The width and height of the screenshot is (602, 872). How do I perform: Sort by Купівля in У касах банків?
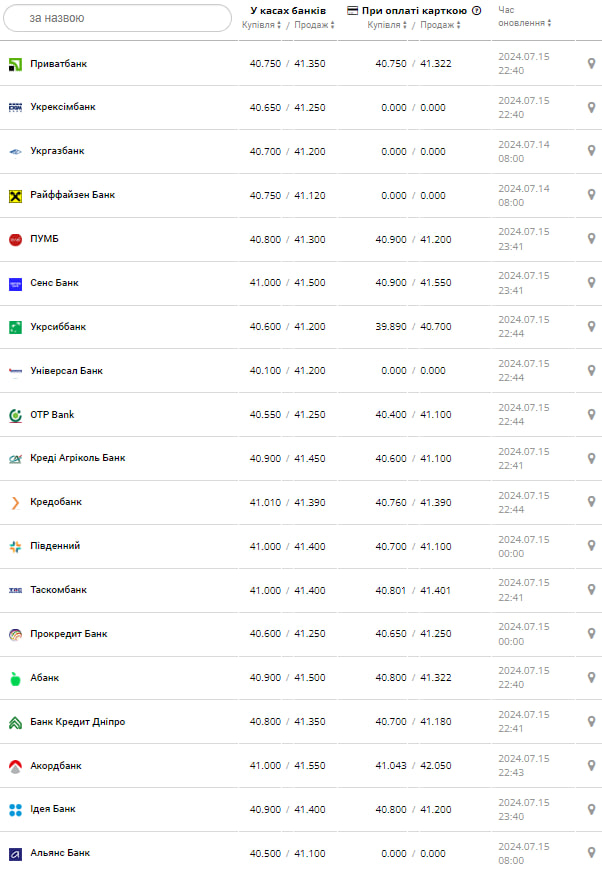pyautogui.click(x=262, y=24)
